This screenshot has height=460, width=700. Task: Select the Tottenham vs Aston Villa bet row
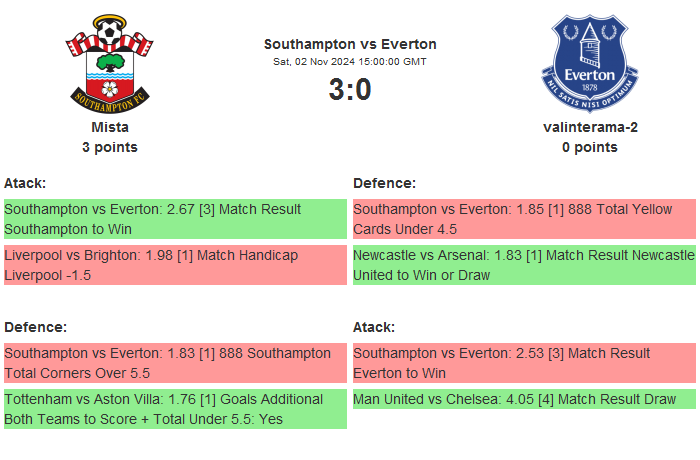(x=175, y=409)
